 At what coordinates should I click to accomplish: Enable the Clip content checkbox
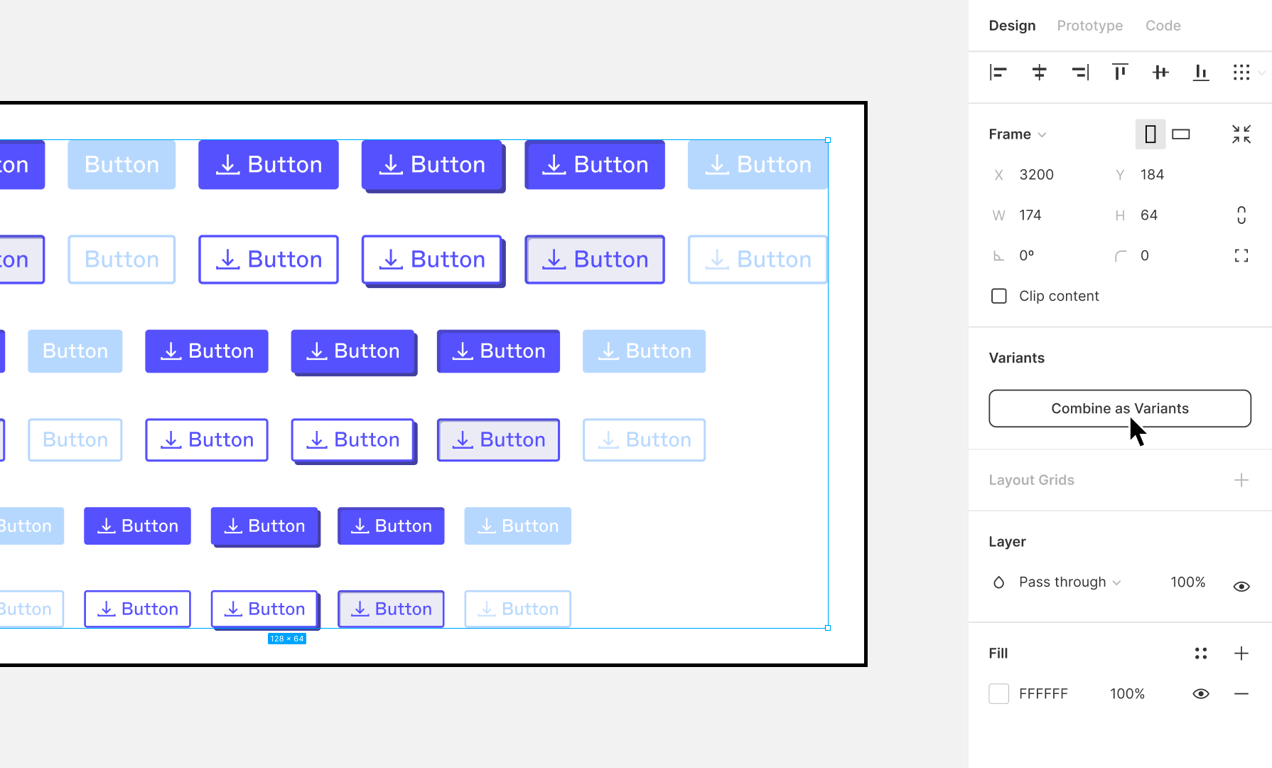pos(999,296)
